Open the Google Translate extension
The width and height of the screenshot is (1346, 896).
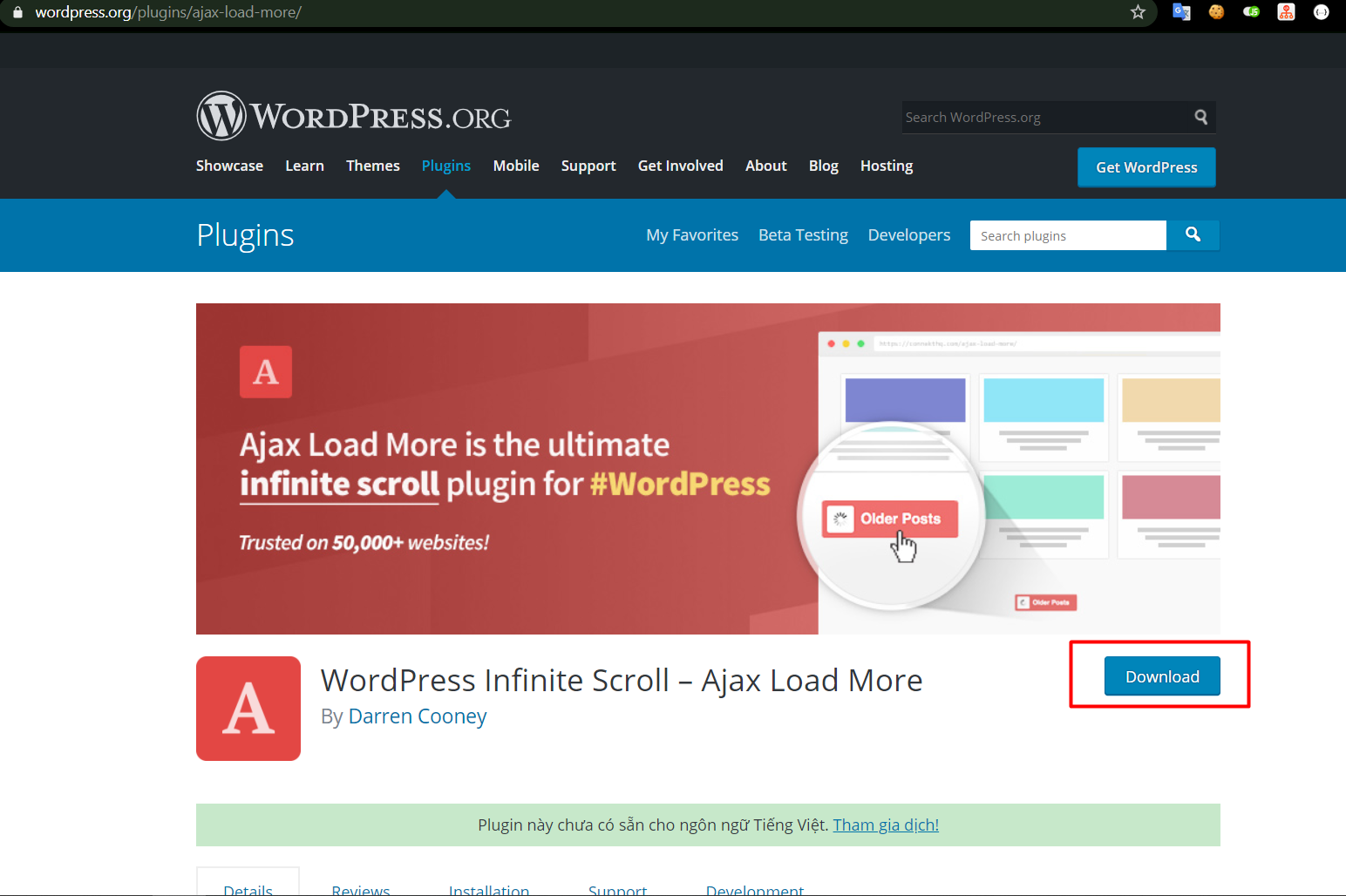coord(1181,12)
